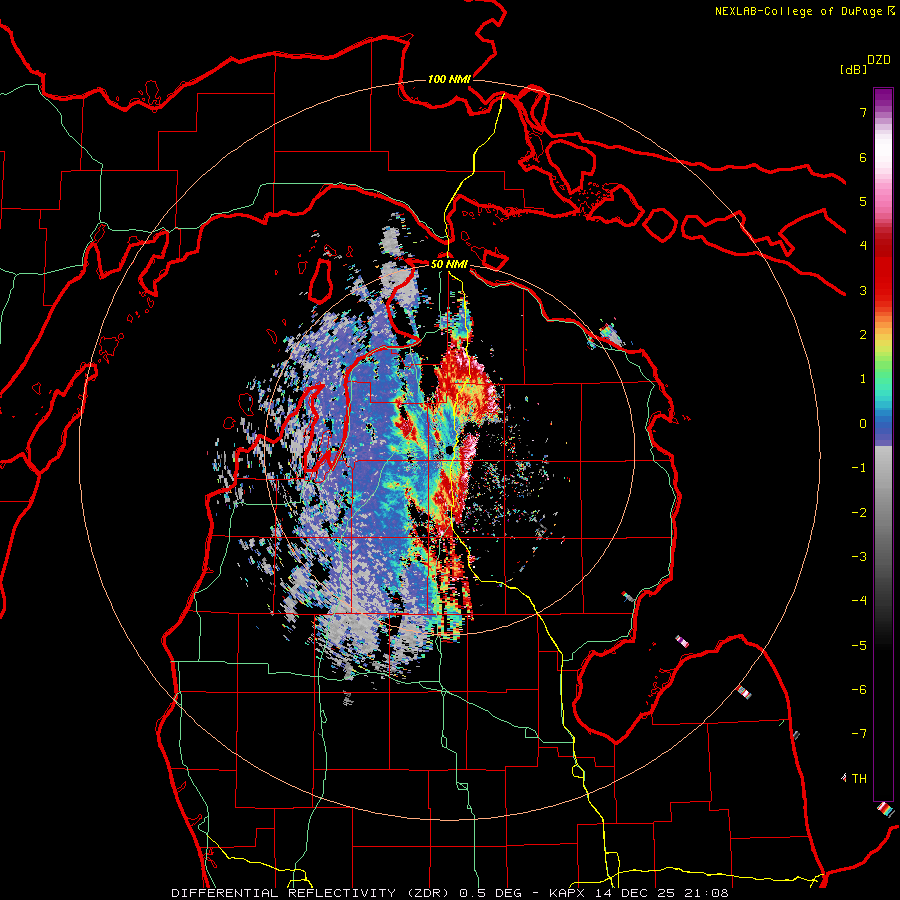Click the [dB] units label
Screen dimensions: 900x900
click(853, 69)
